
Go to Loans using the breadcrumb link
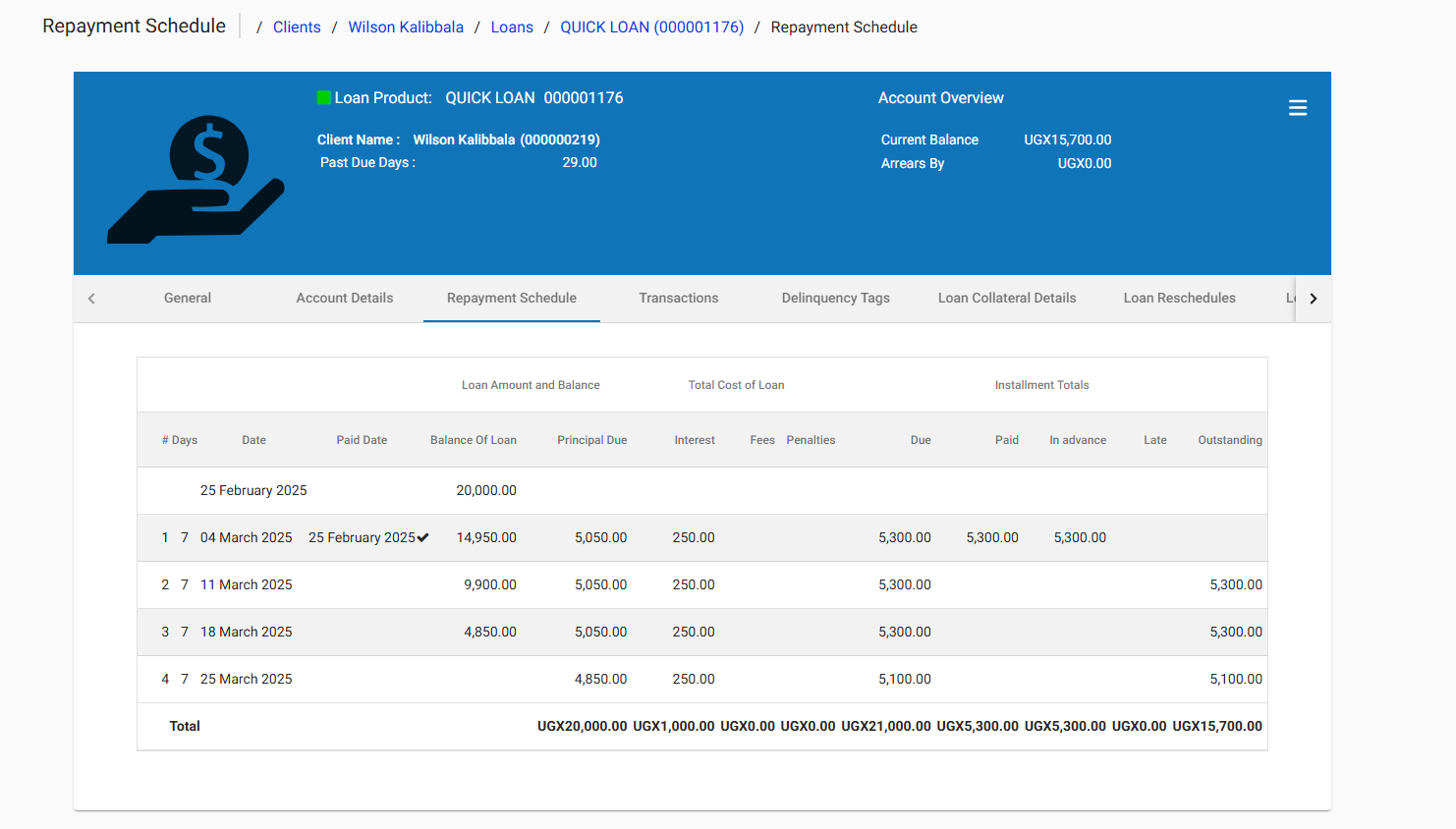coord(512,27)
